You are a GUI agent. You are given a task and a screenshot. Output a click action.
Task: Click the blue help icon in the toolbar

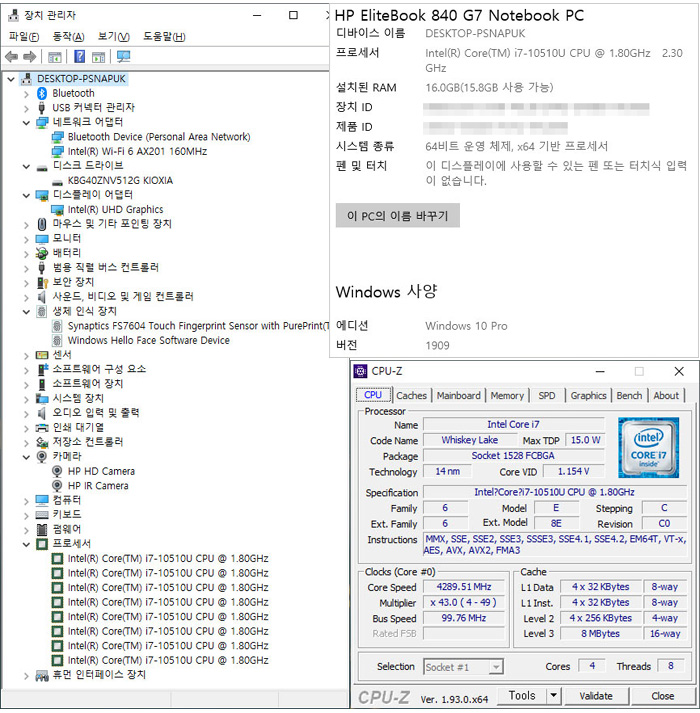[x=79, y=57]
